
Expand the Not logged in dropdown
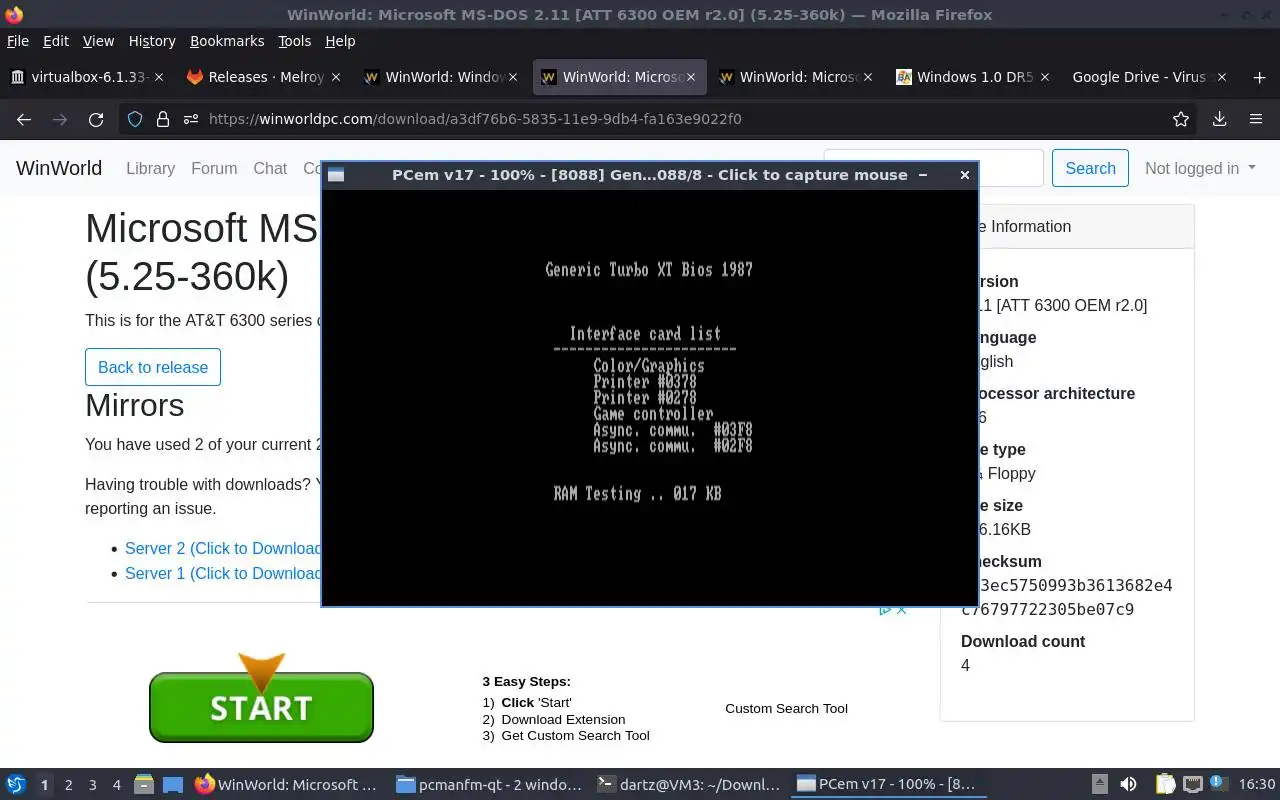(x=1200, y=168)
